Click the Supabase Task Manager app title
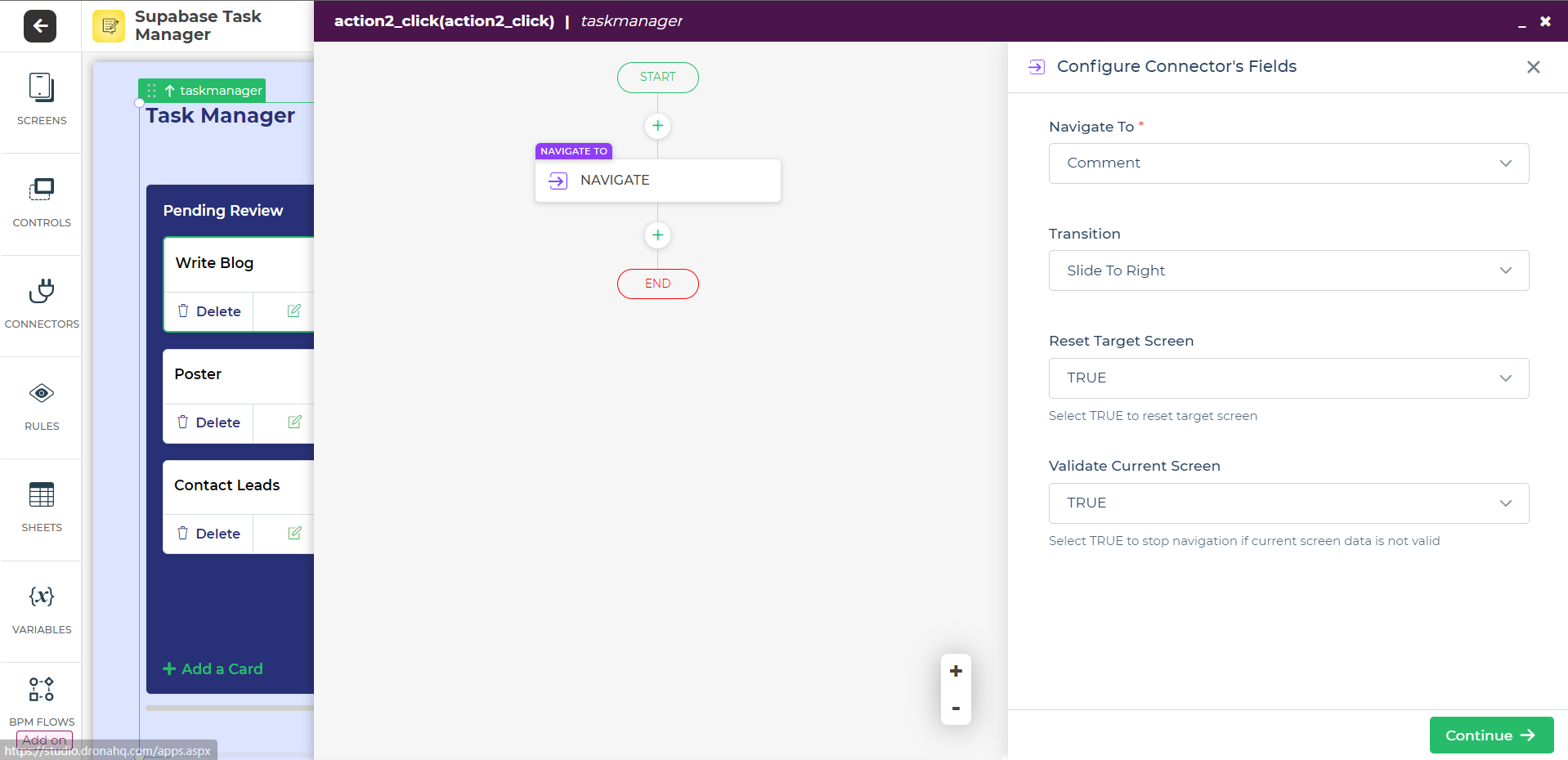1568x760 pixels. pyautogui.click(x=198, y=25)
